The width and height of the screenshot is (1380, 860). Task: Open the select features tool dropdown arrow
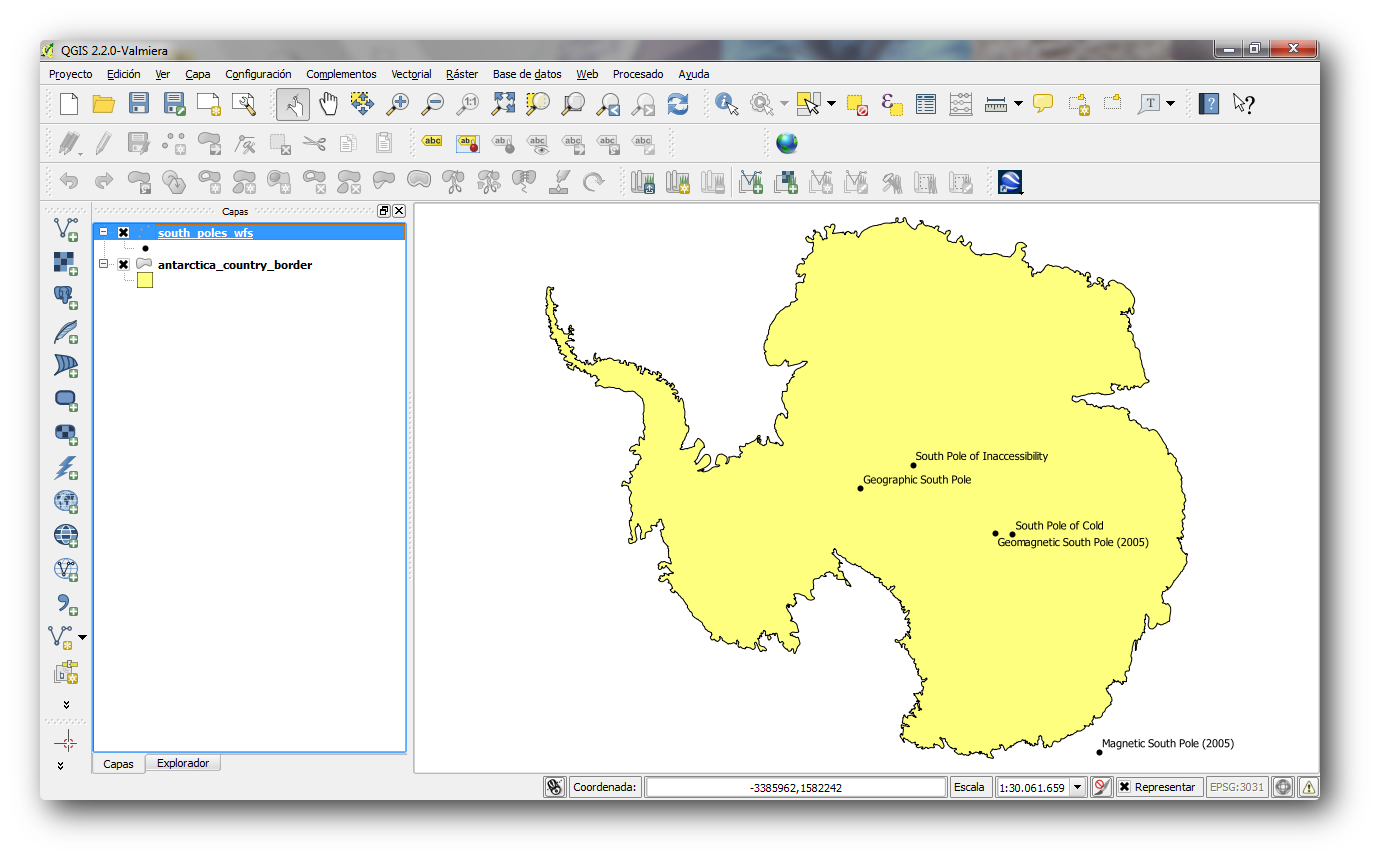[831, 103]
